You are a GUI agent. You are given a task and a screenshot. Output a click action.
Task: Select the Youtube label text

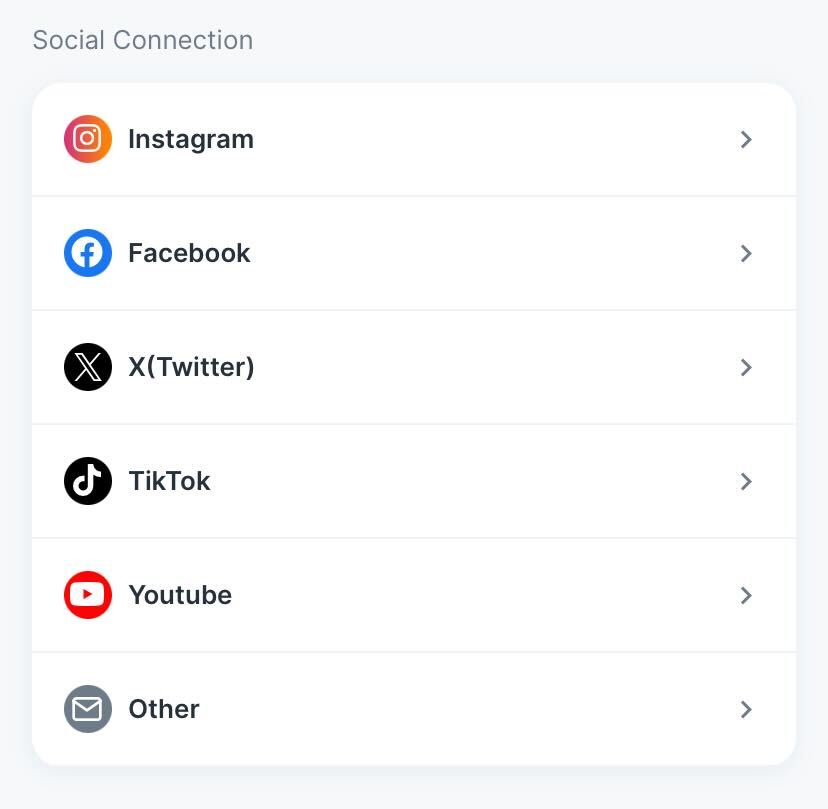coord(180,595)
